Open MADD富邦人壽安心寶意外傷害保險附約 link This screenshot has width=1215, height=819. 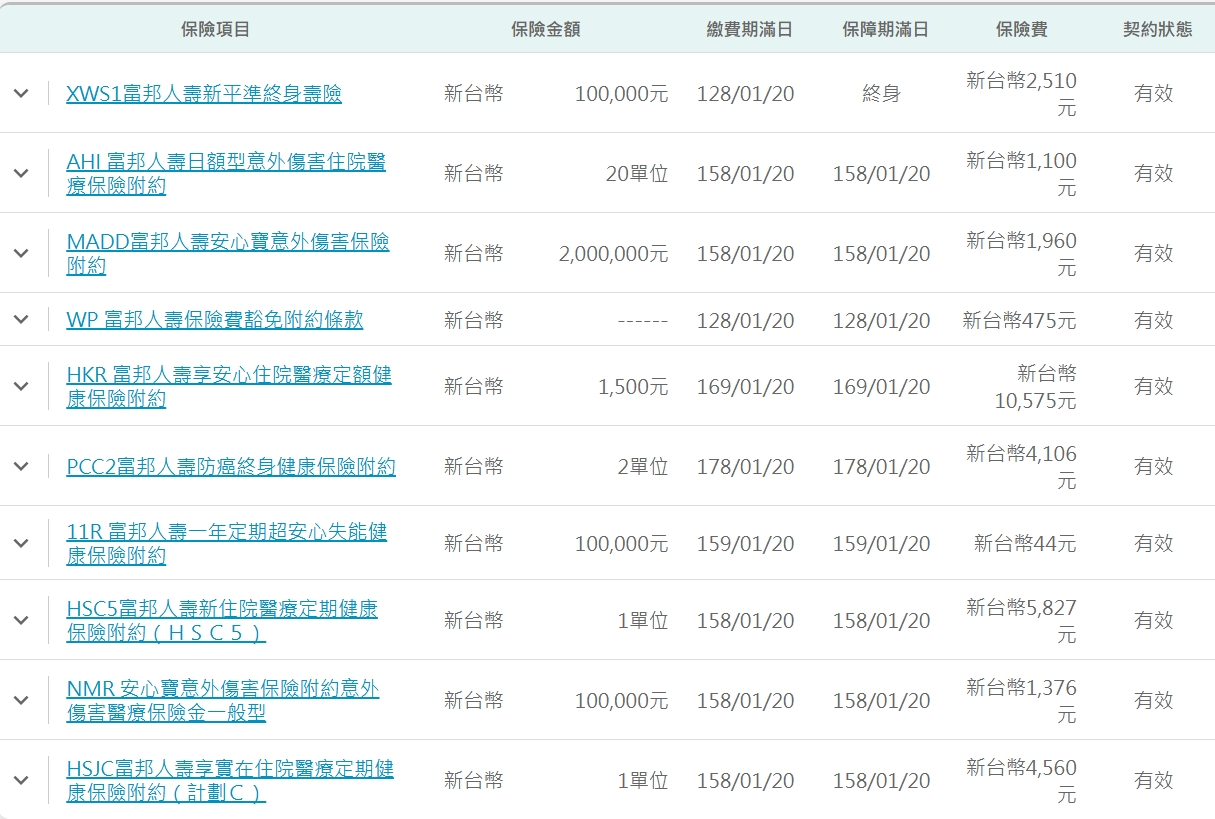click(x=228, y=254)
